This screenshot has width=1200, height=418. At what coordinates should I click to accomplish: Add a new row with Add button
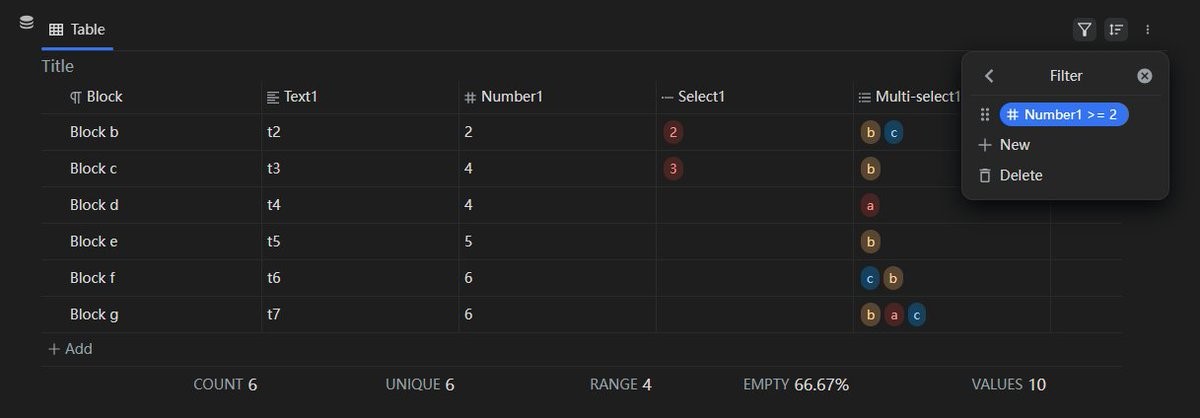tap(70, 349)
